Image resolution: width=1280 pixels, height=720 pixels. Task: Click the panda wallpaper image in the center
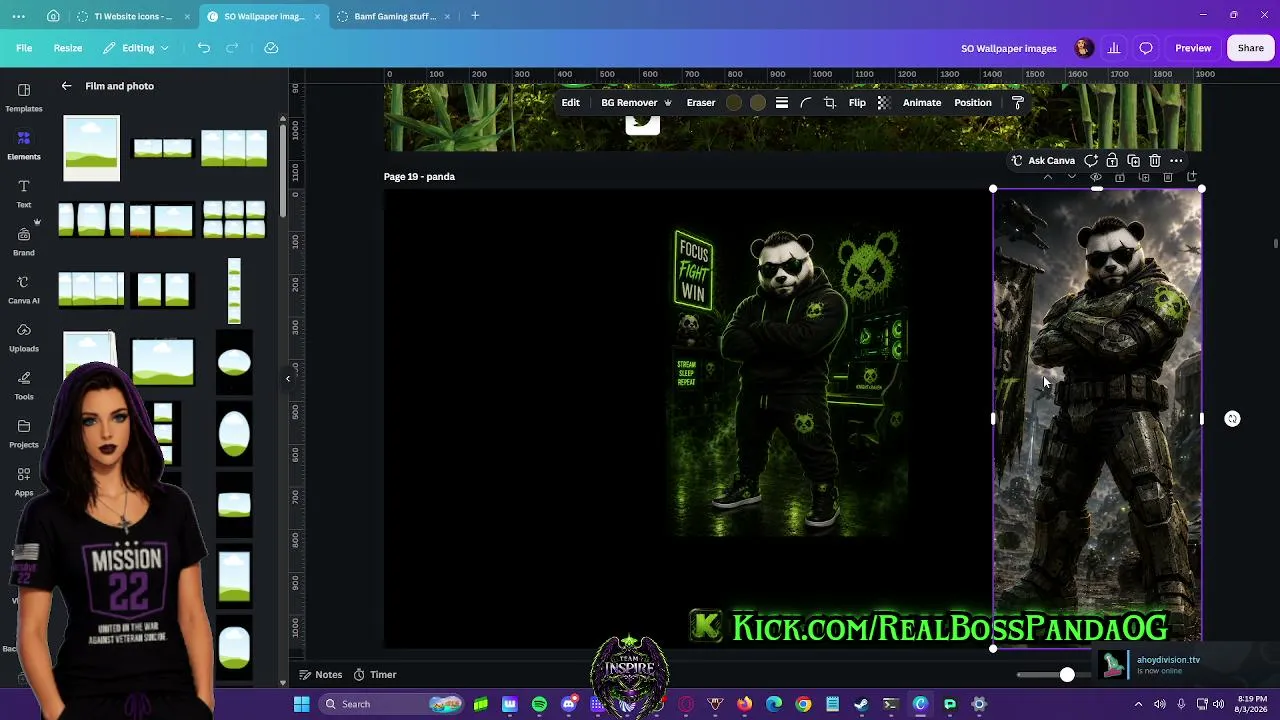pyautogui.click(x=789, y=381)
